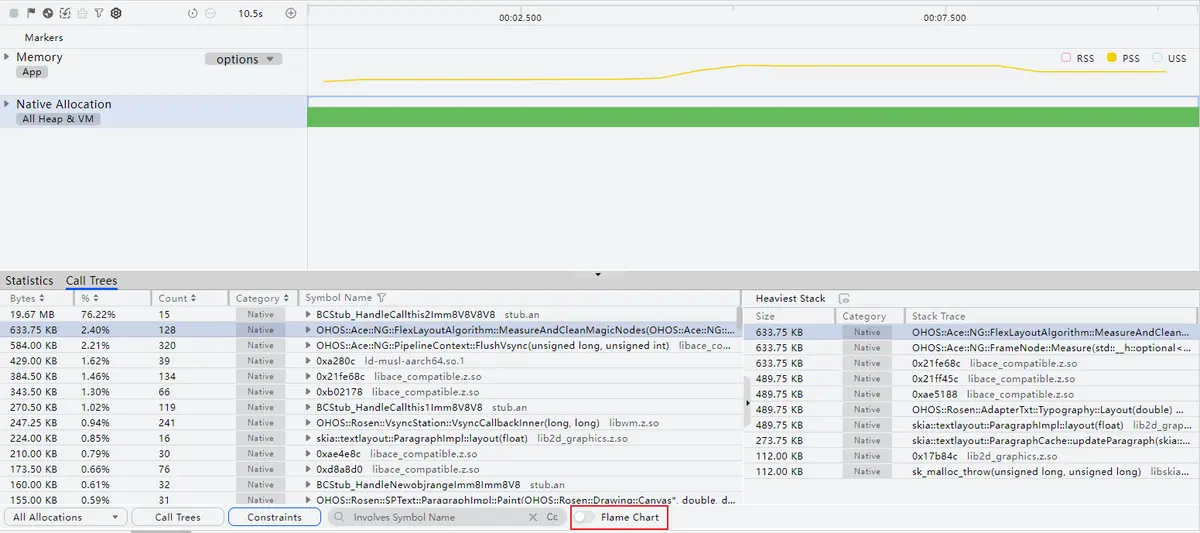Click the circular reset zoom icon
Screen dimensions: 1200x533
click(x=193, y=13)
